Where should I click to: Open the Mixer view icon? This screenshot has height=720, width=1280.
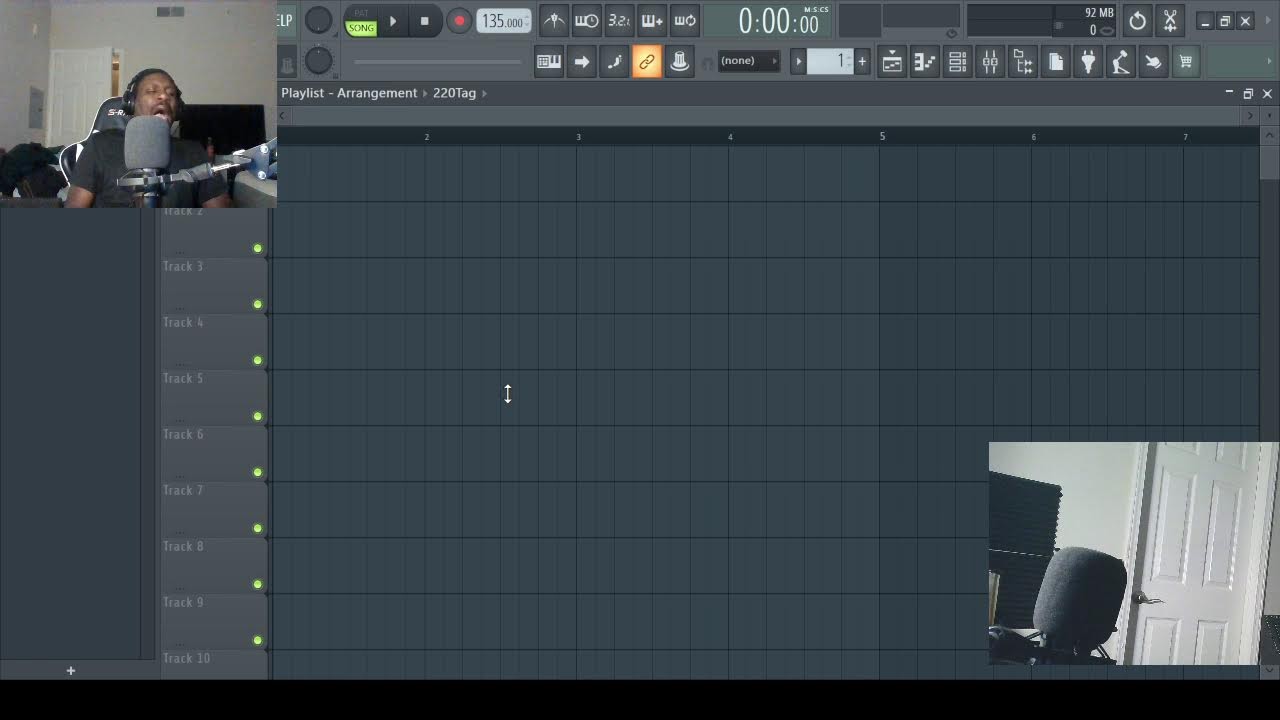click(x=990, y=62)
